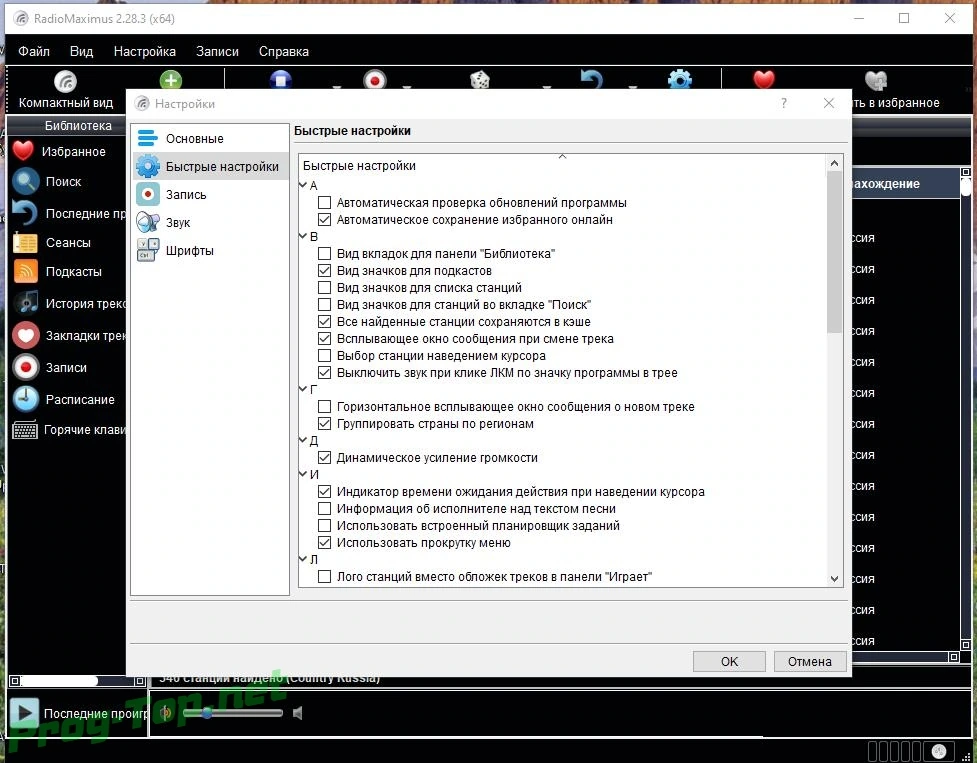The width and height of the screenshot is (977, 763).
Task: Open Сеансы icon in library
Action: coord(26,242)
